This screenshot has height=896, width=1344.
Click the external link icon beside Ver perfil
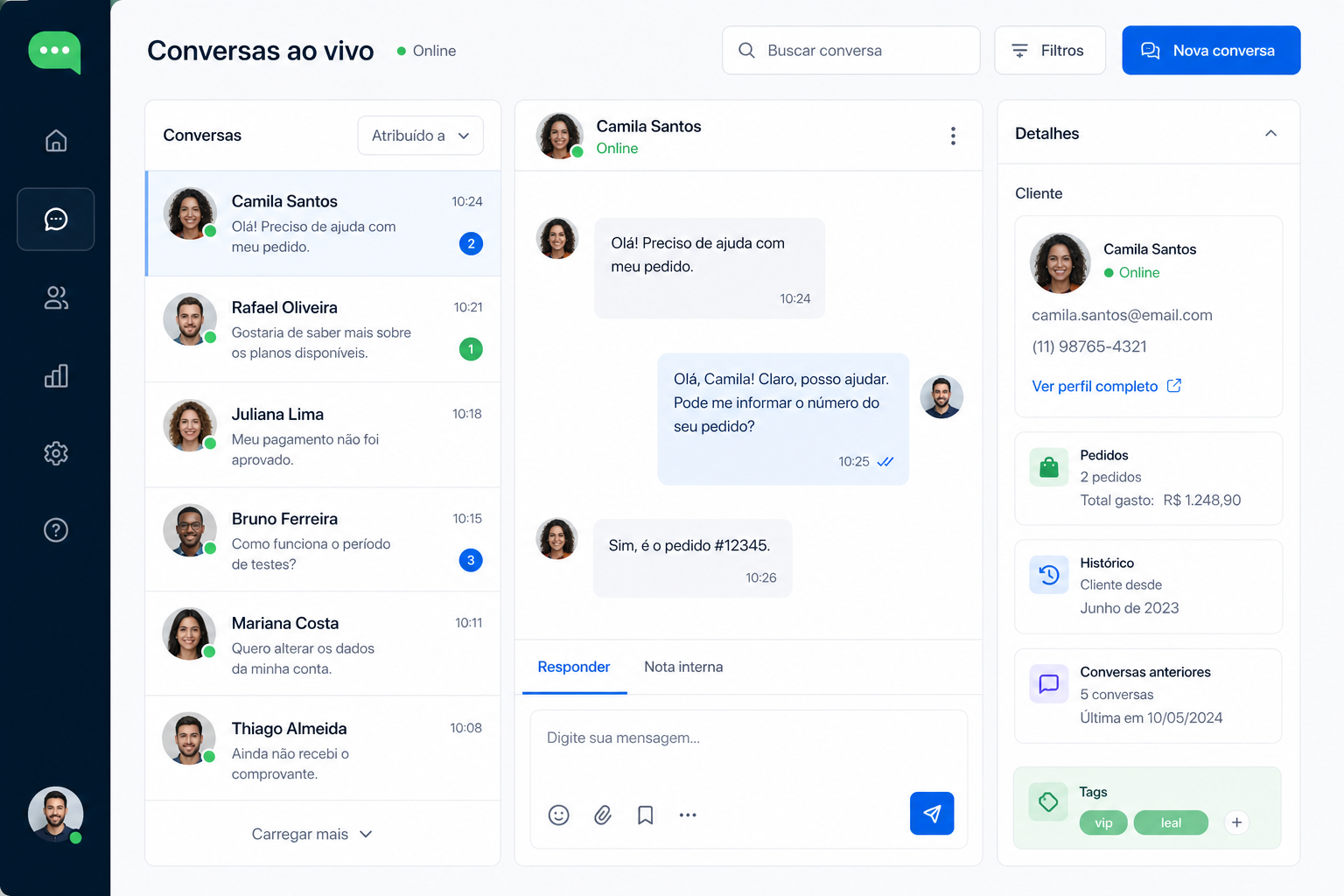[1174, 386]
